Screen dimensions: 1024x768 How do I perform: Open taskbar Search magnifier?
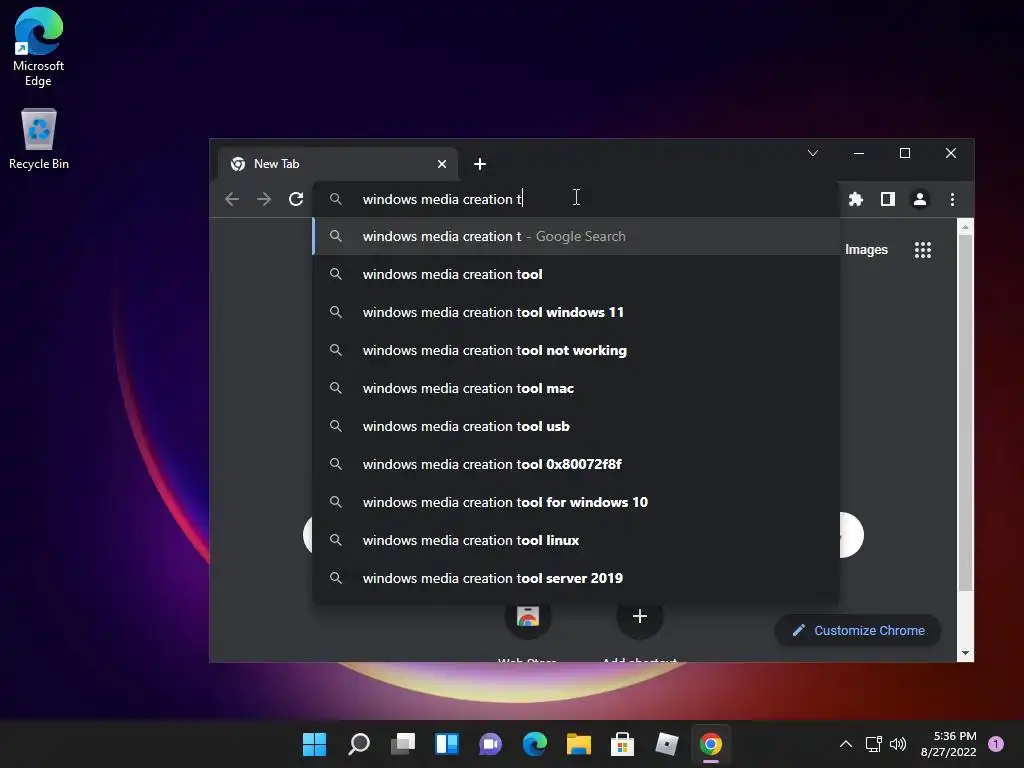pyautogui.click(x=359, y=744)
